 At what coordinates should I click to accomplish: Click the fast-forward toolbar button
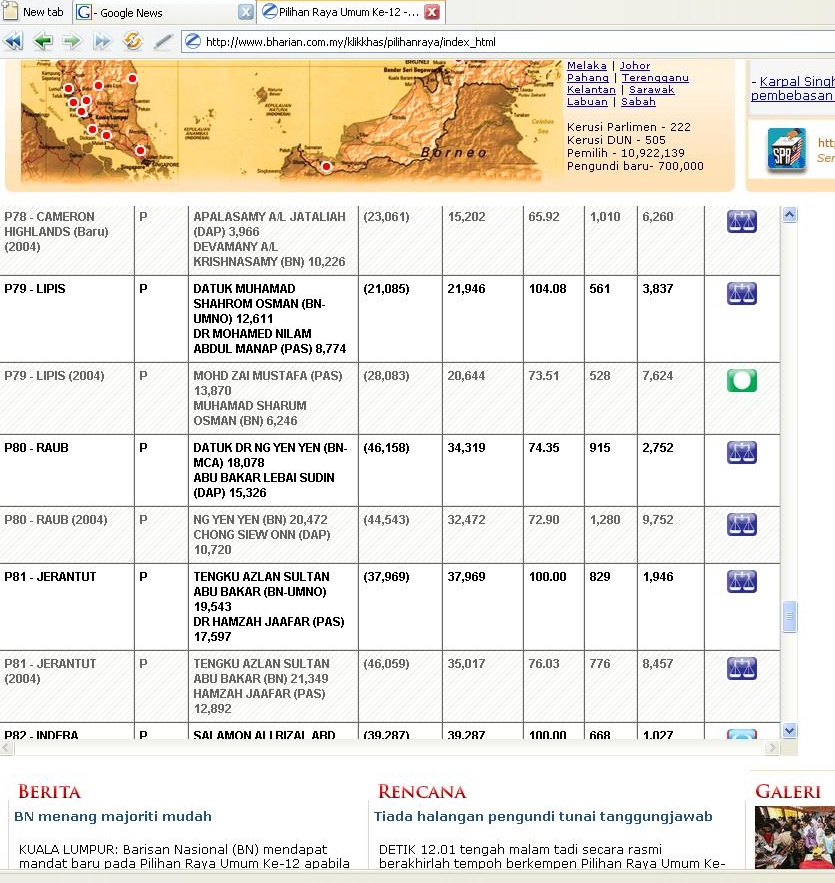[102, 41]
